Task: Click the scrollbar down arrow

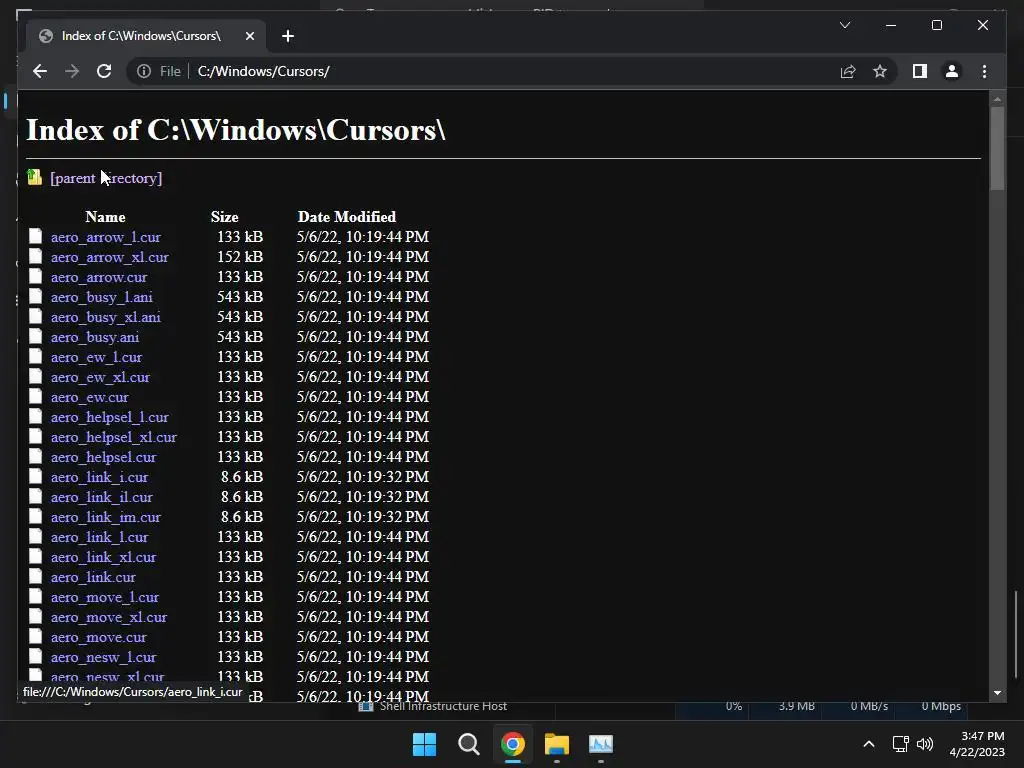Action: pyautogui.click(x=997, y=693)
